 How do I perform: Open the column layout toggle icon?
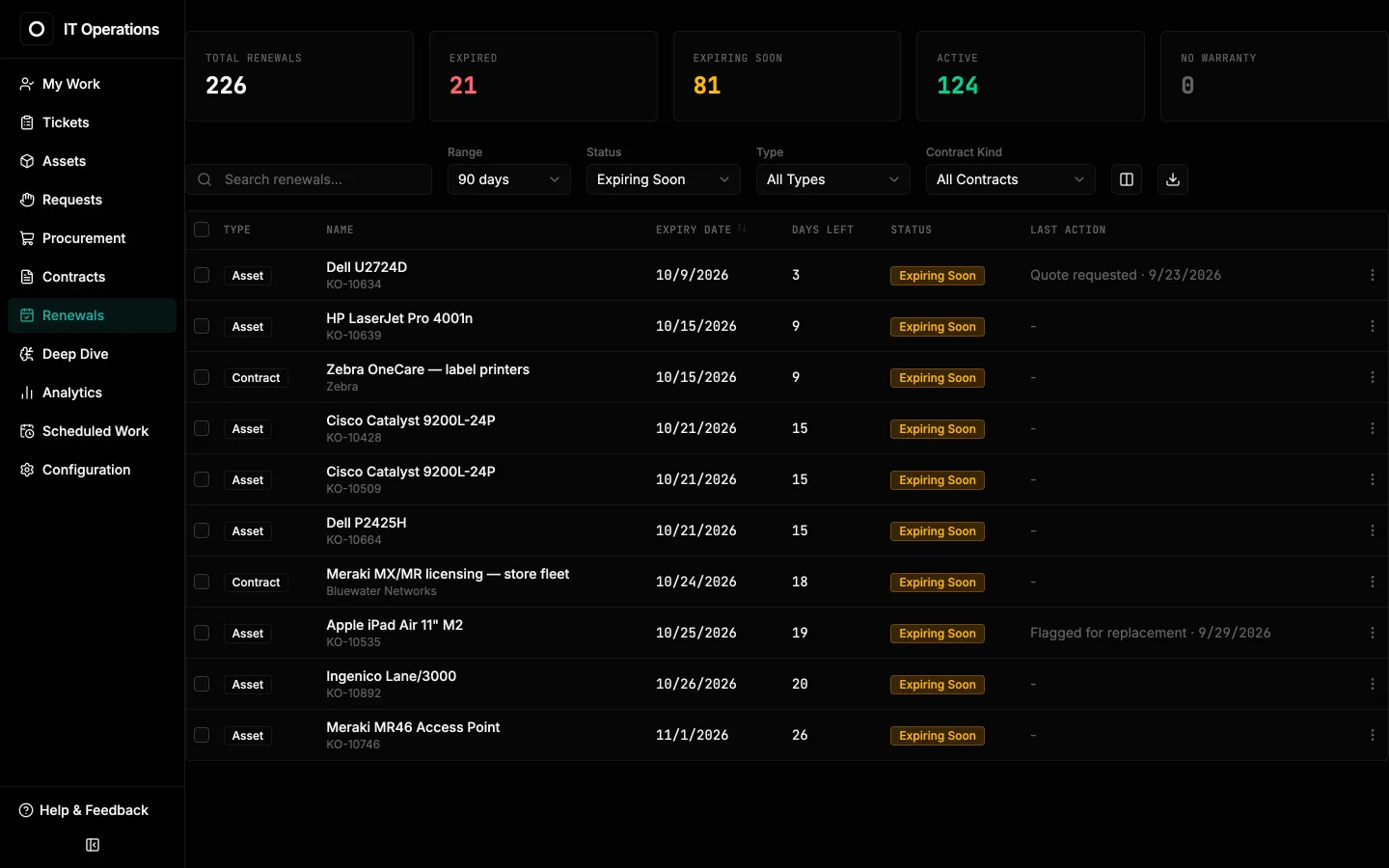click(1127, 179)
